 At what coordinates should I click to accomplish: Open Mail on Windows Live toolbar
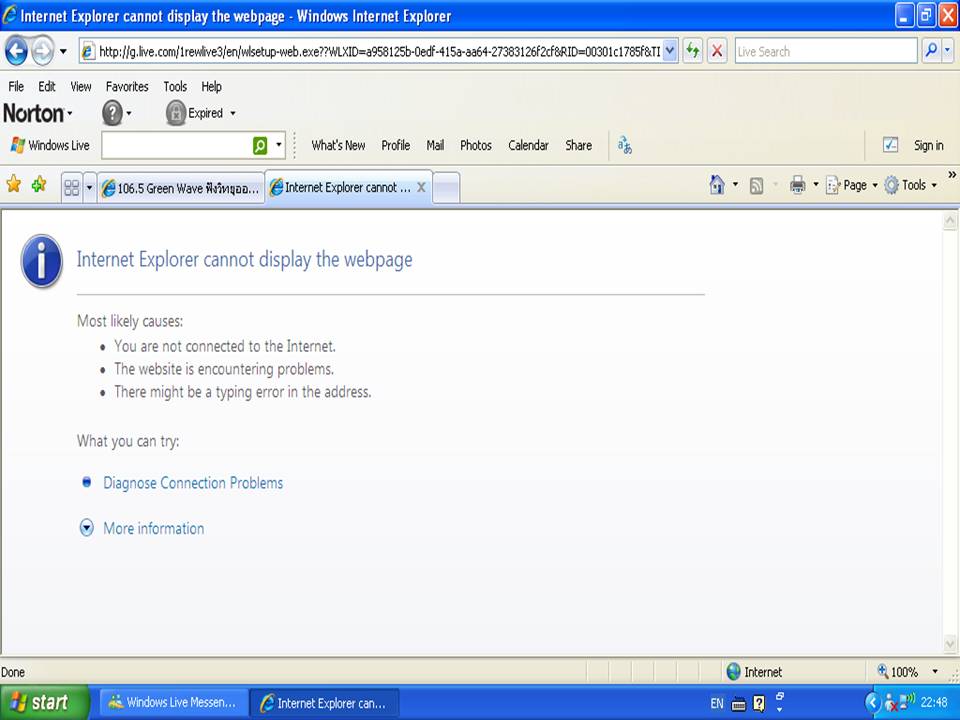[435, 145]
